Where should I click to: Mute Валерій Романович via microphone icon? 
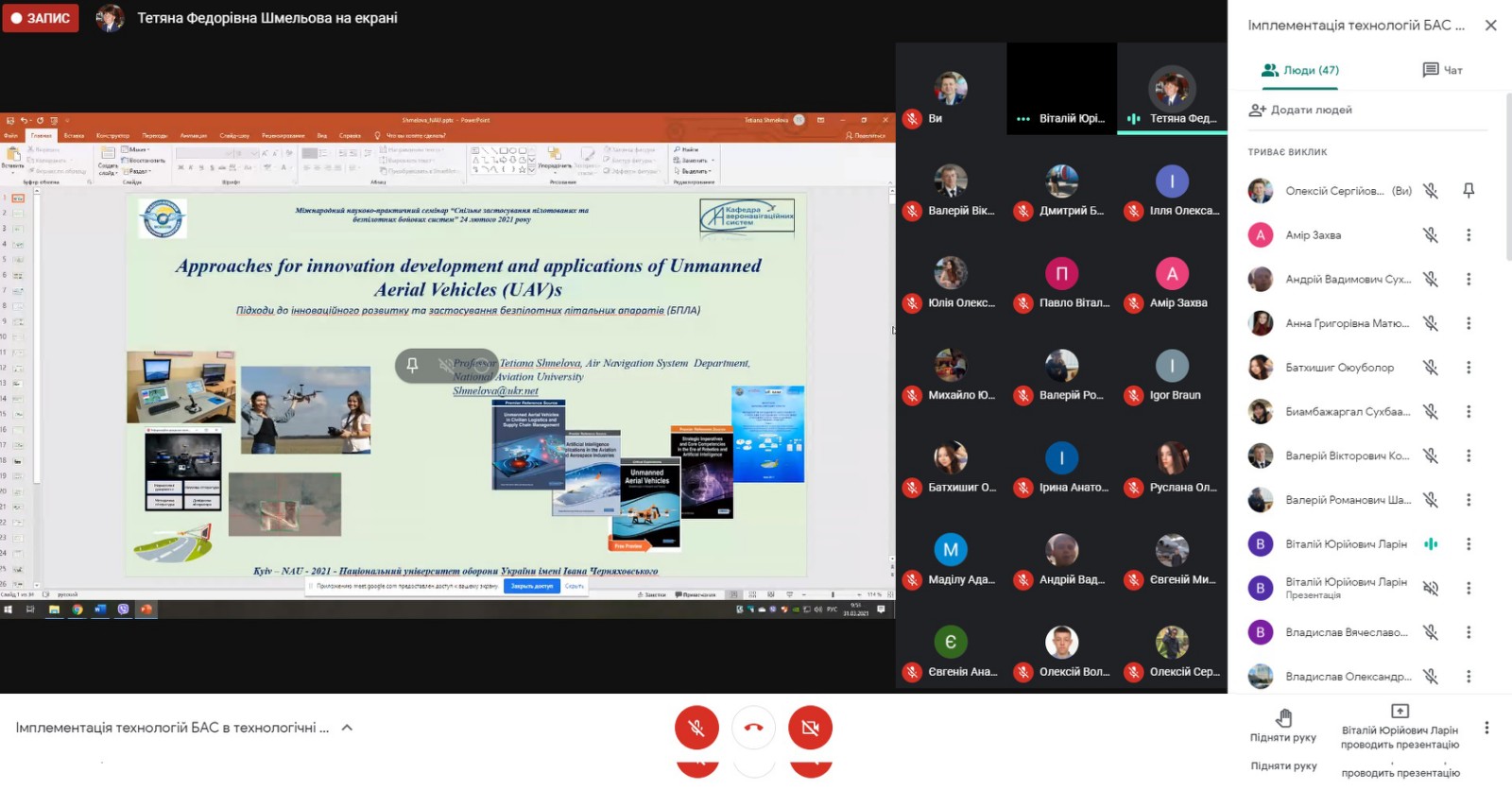coord(1431,500)
